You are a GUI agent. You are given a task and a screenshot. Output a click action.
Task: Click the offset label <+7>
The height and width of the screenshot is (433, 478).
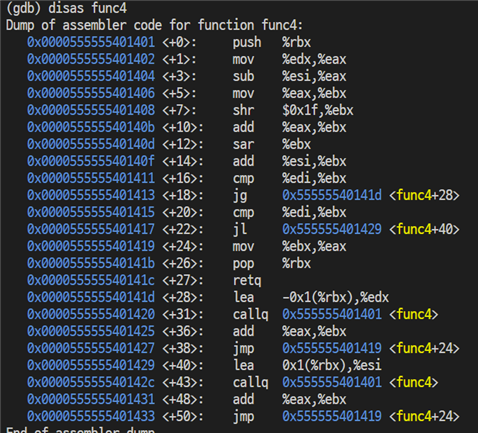179,110
